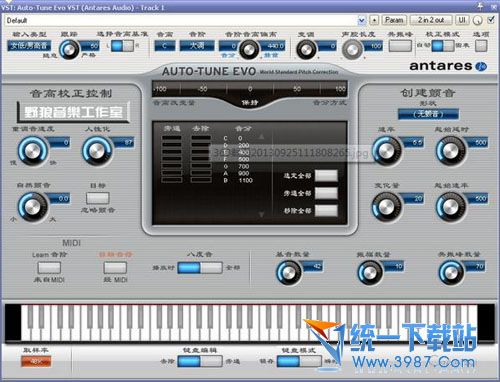This screenshot has height=382, width=500.
Task: Open the vibrato shape dropdown (无颤音)
Action: [428, 114]
